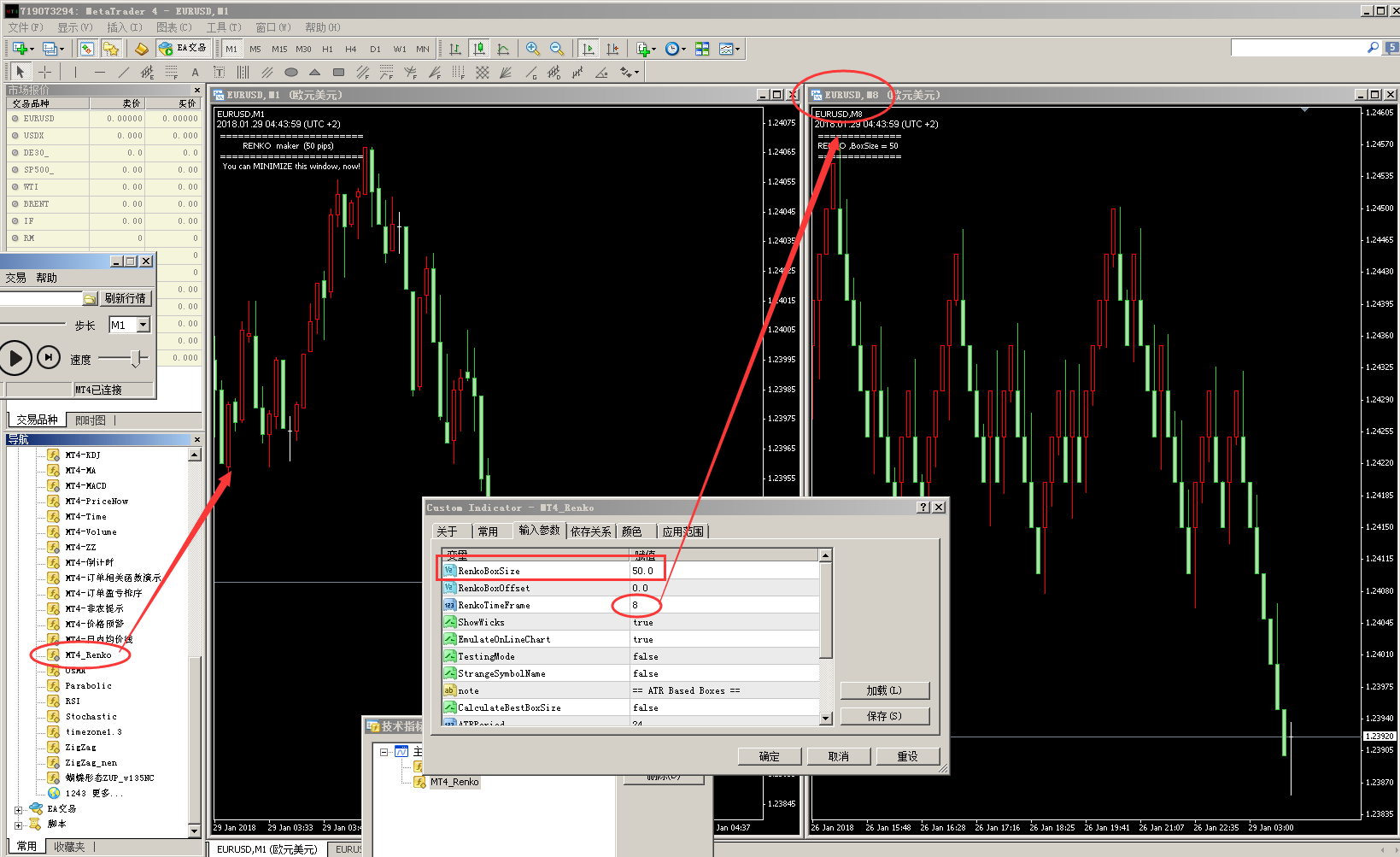Click the step-forward playback button
1400x857 pixels.
pyautogui.click(x=49, y=357)
